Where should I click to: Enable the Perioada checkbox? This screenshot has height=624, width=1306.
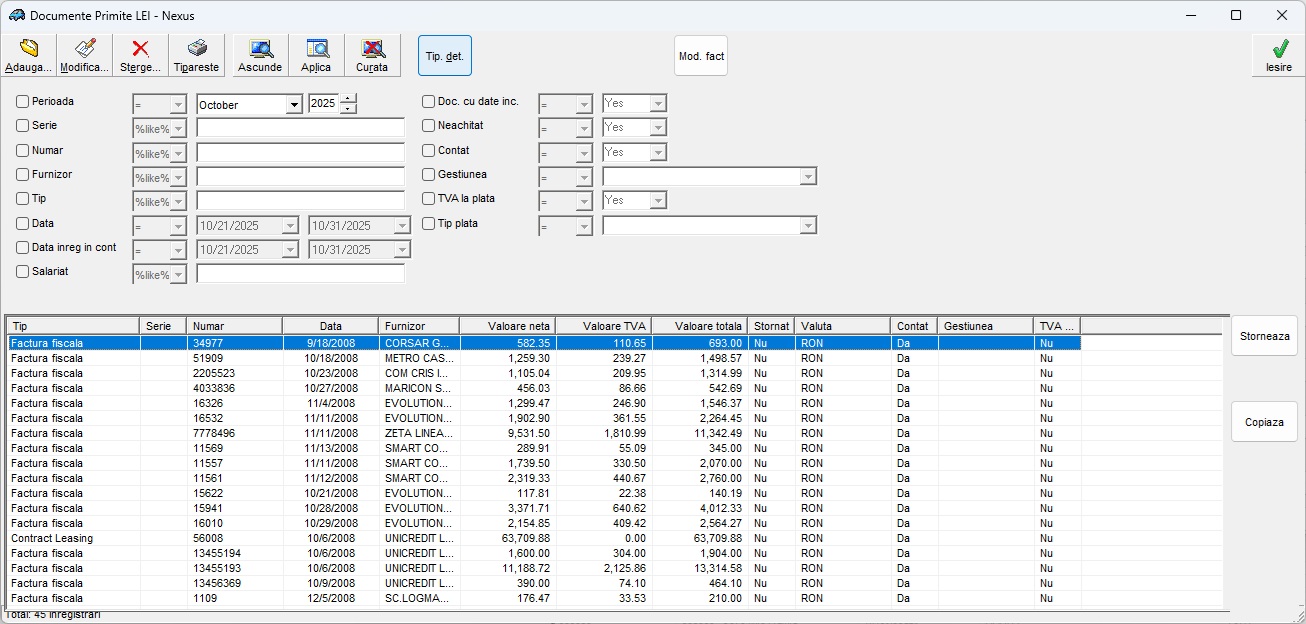[23, 102]
